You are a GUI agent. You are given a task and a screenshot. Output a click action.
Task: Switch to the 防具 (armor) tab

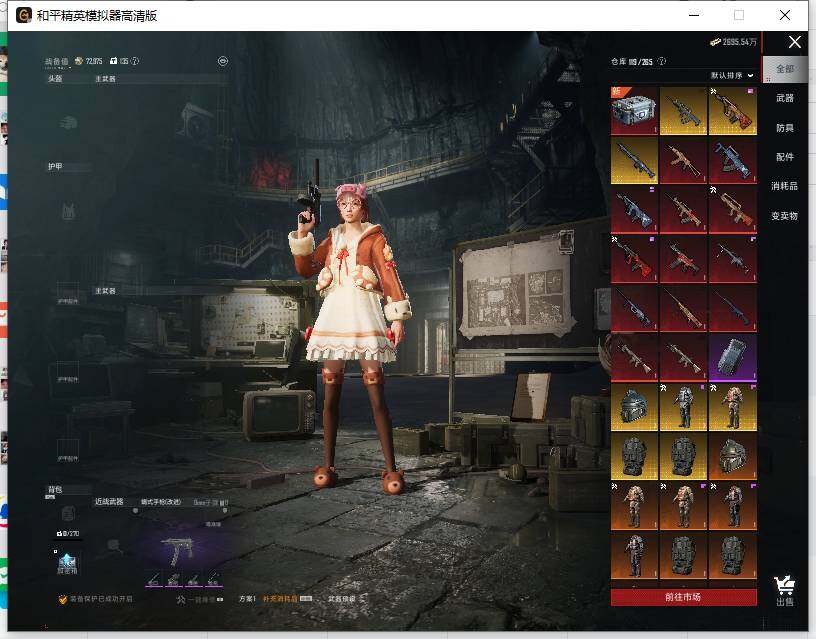click(x=785, y=128)
